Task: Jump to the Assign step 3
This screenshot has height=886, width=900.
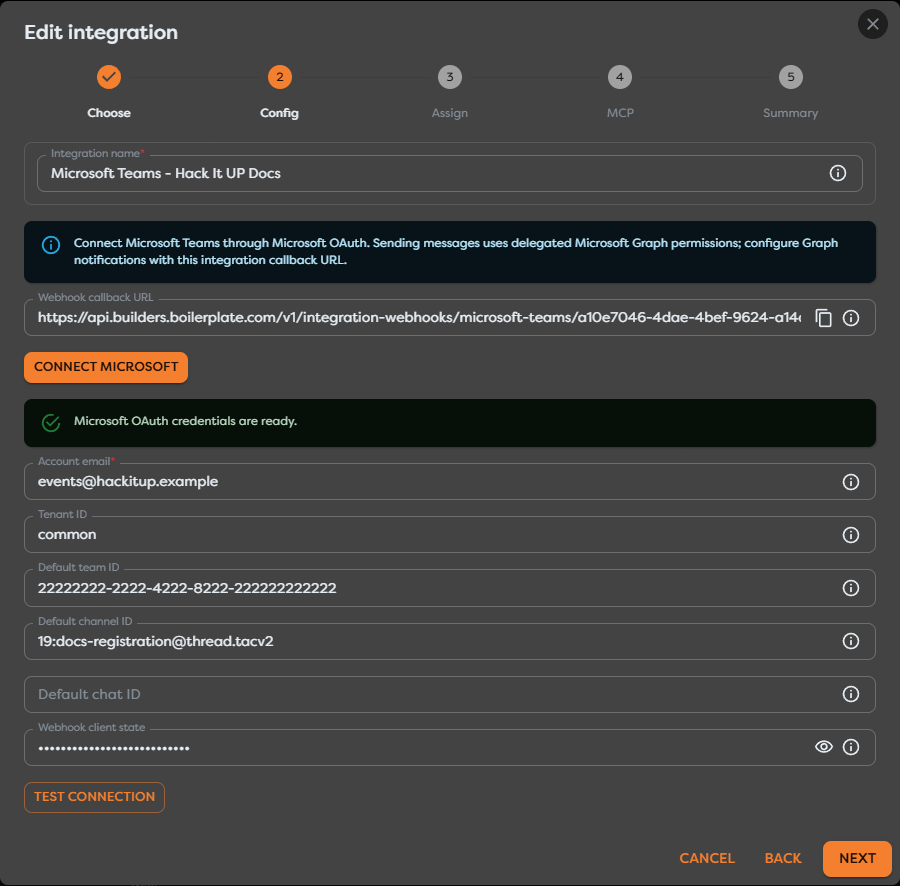Action: [x=450, y=77]
